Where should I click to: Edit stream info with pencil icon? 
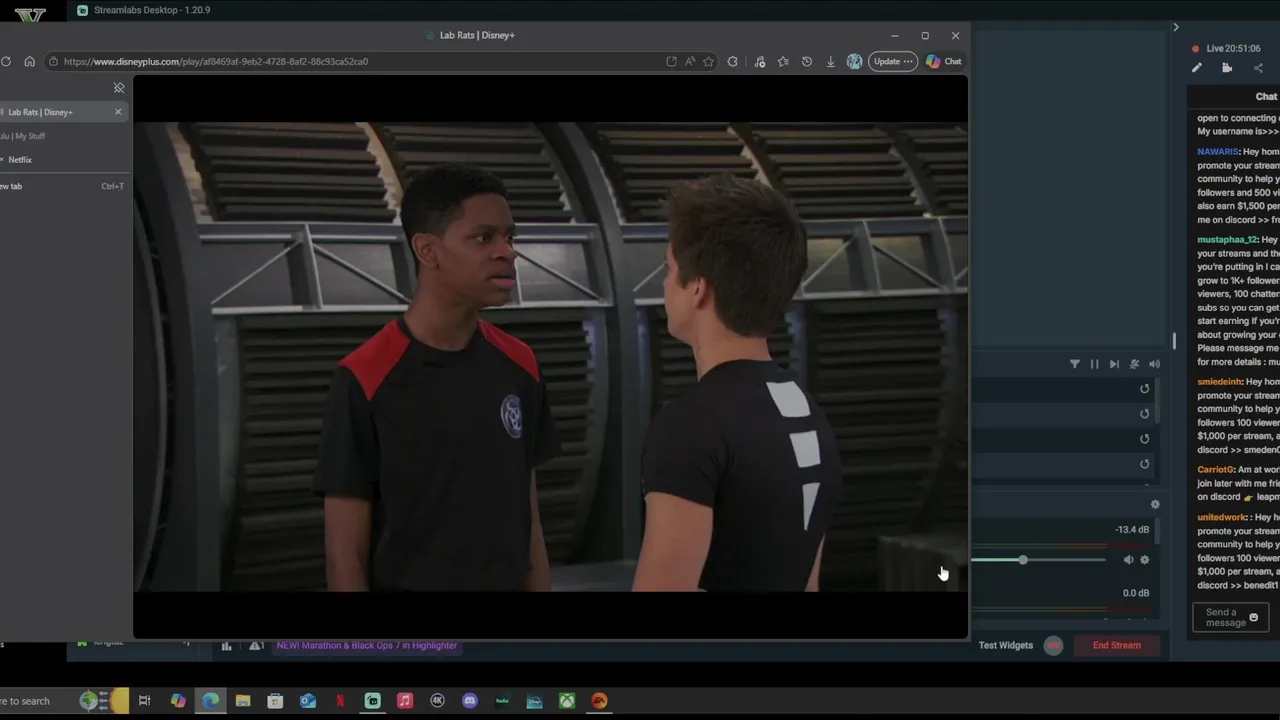coord(1197,68)
